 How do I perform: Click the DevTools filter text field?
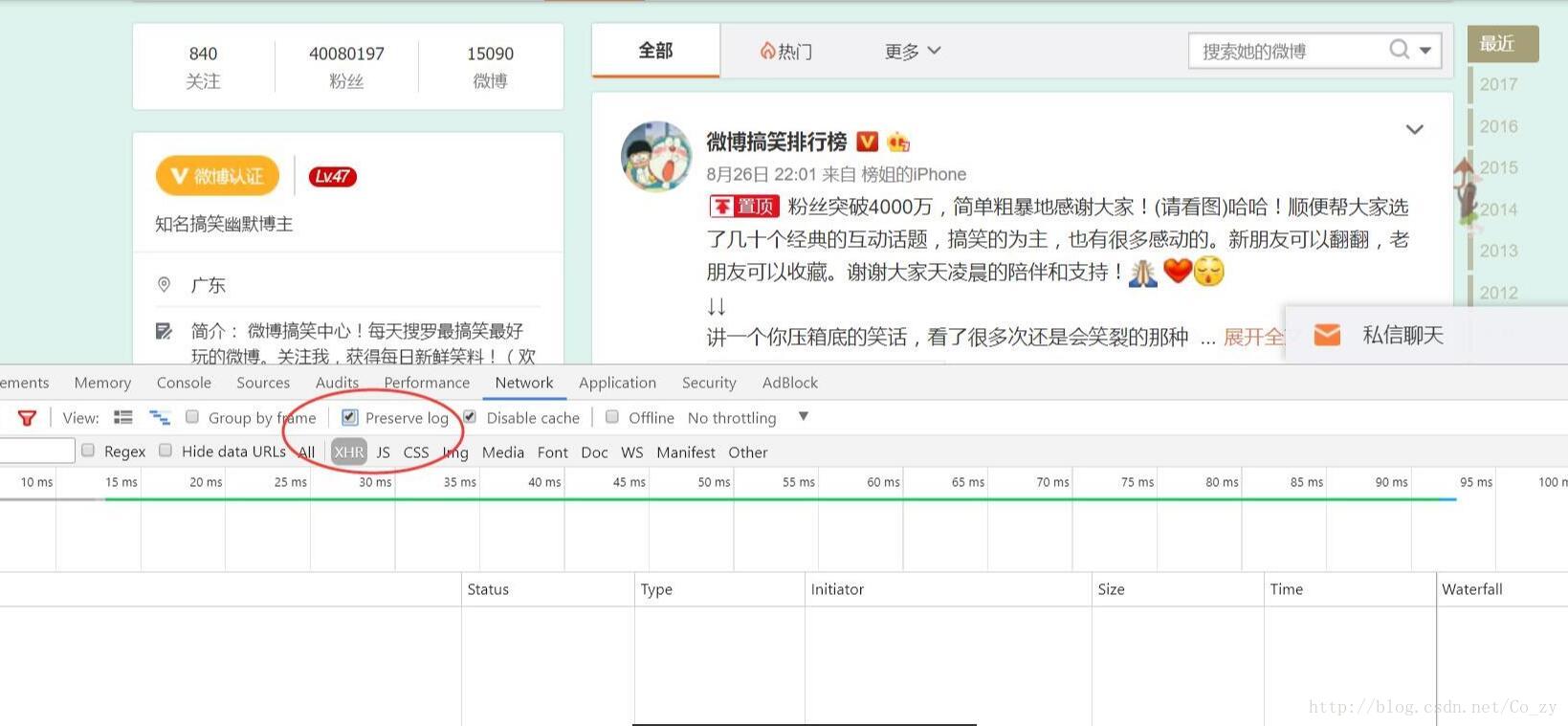tap(37, 451)
